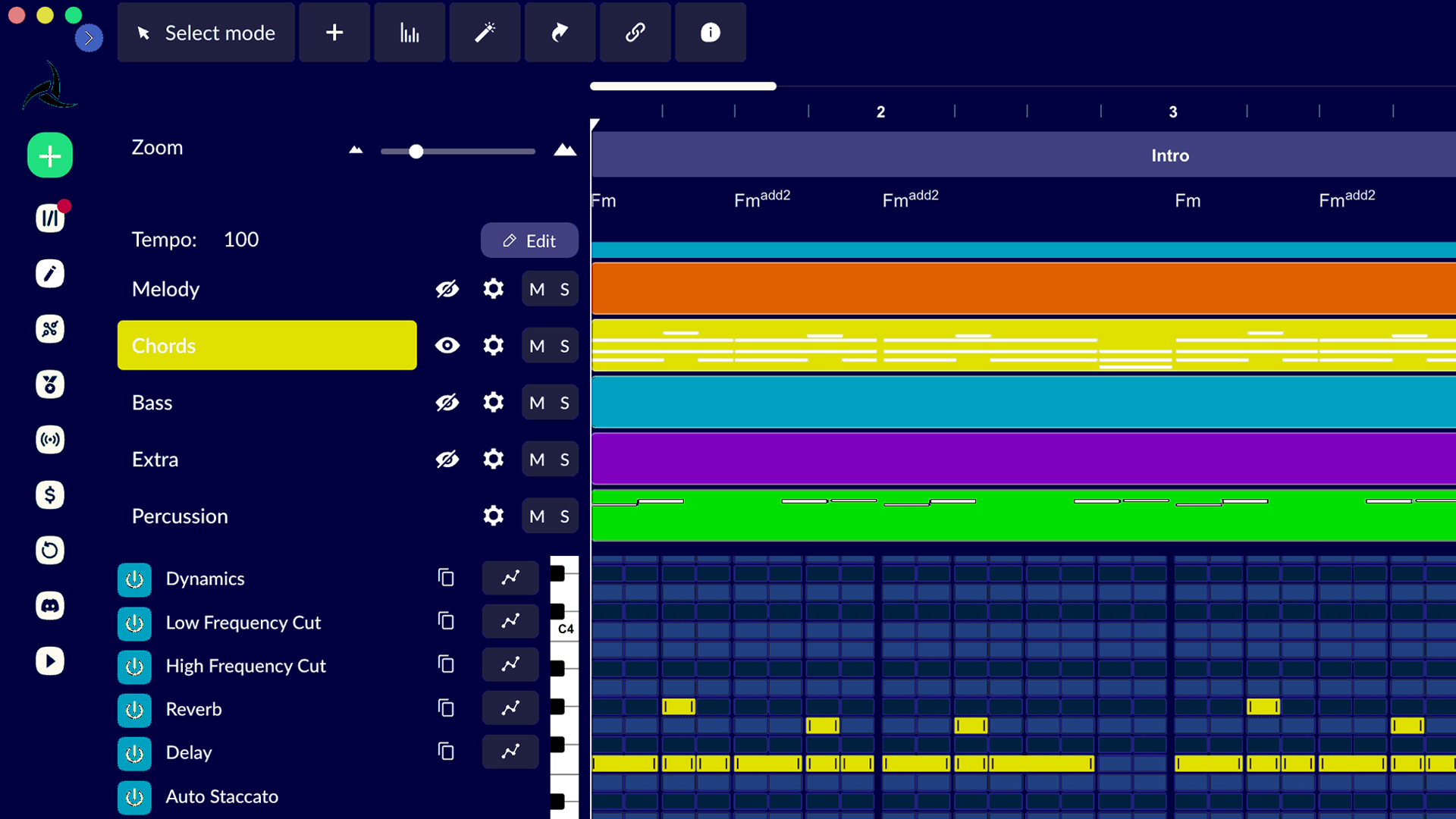
Task: Adjust the Zoom slider handle
Action: [416, 152]
